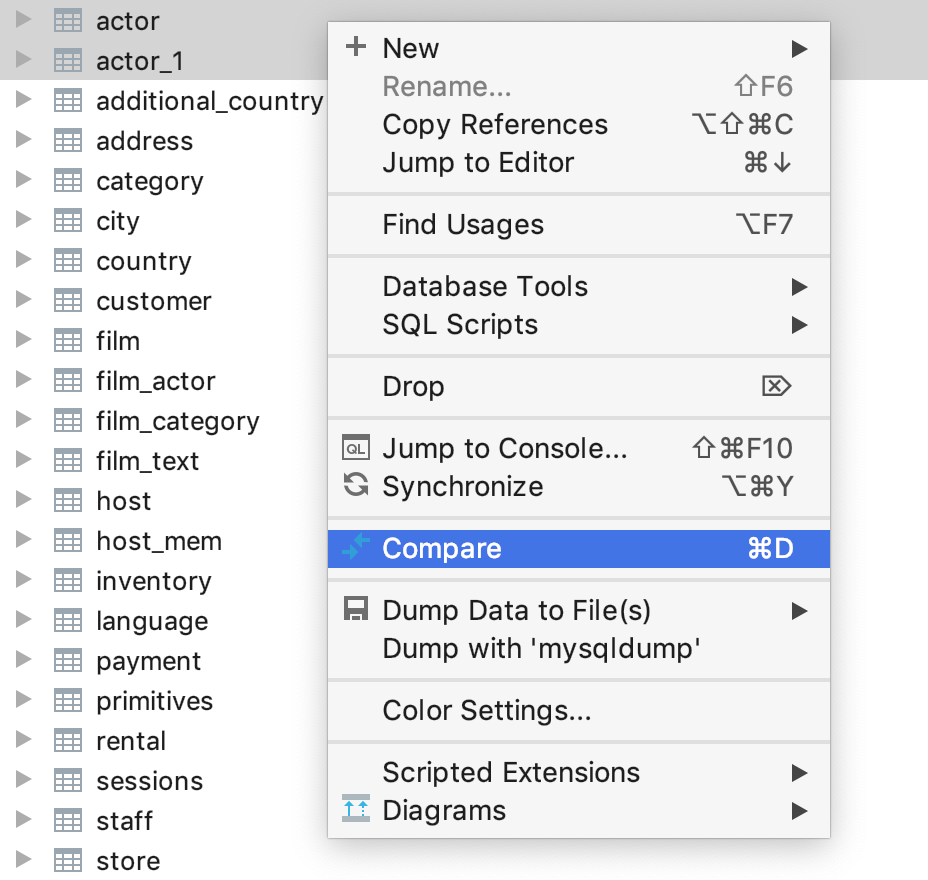Open the SQL Scripts submenu arrow
The image size is (928, 880).
(800, 325)
